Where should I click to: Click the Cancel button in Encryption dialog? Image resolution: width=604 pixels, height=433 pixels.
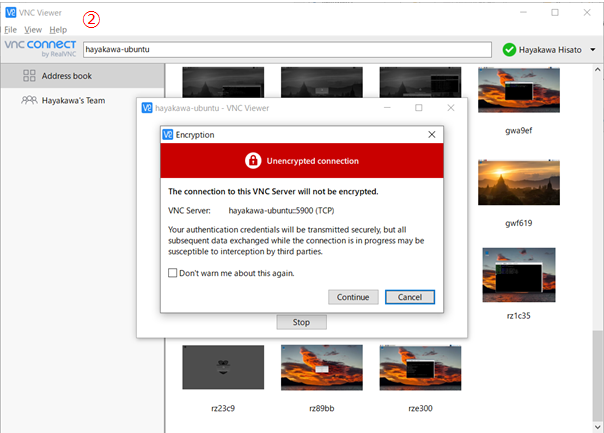(x=409, y=297)
